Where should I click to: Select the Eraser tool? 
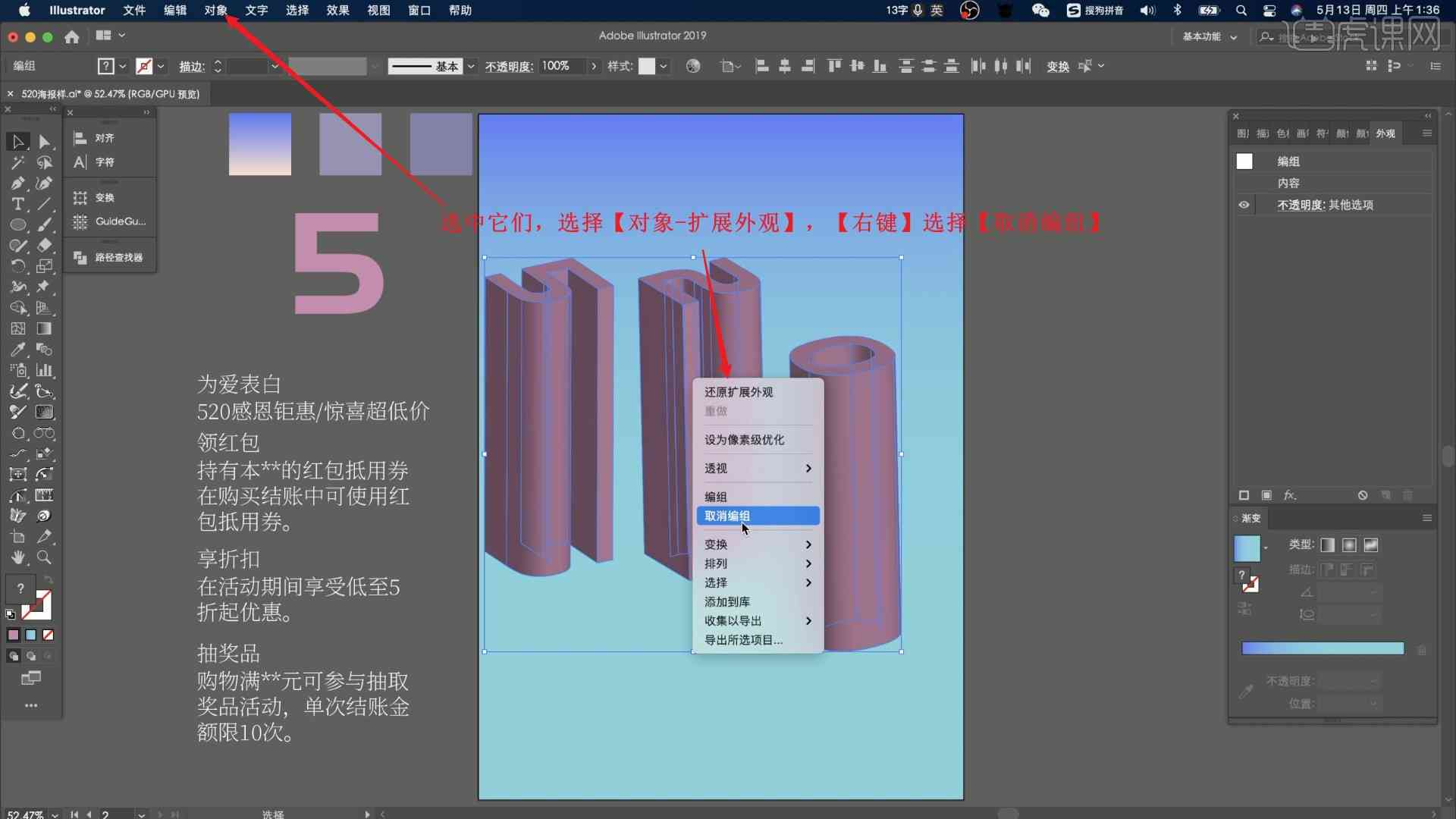[45, 246]
